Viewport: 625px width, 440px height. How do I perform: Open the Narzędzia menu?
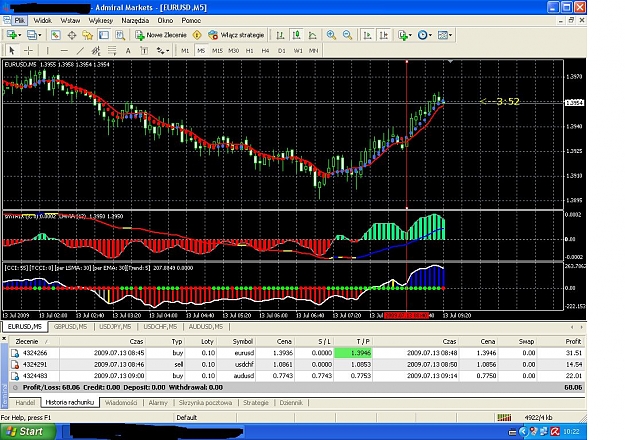tap(135, 20)
